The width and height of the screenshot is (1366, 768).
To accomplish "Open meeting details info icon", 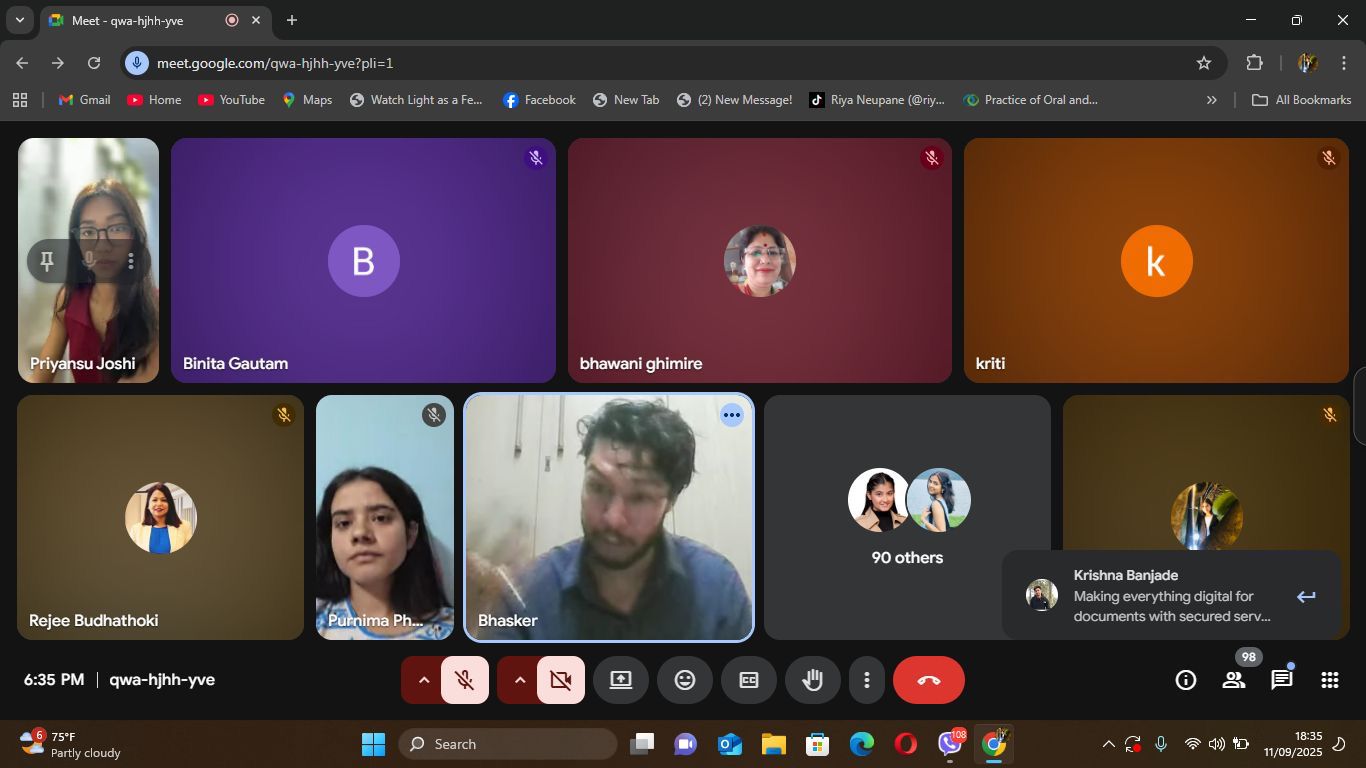I will point(1185,680).
